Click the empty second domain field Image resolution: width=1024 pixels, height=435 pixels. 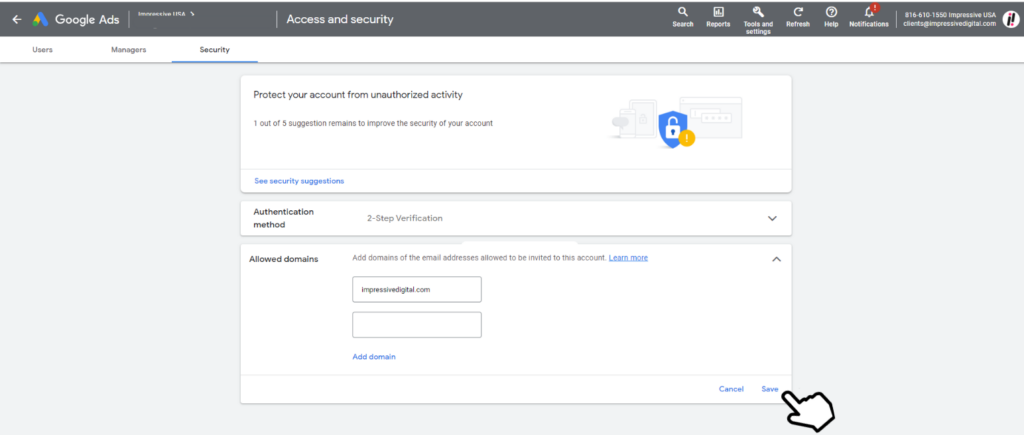(x=417, y=325)
